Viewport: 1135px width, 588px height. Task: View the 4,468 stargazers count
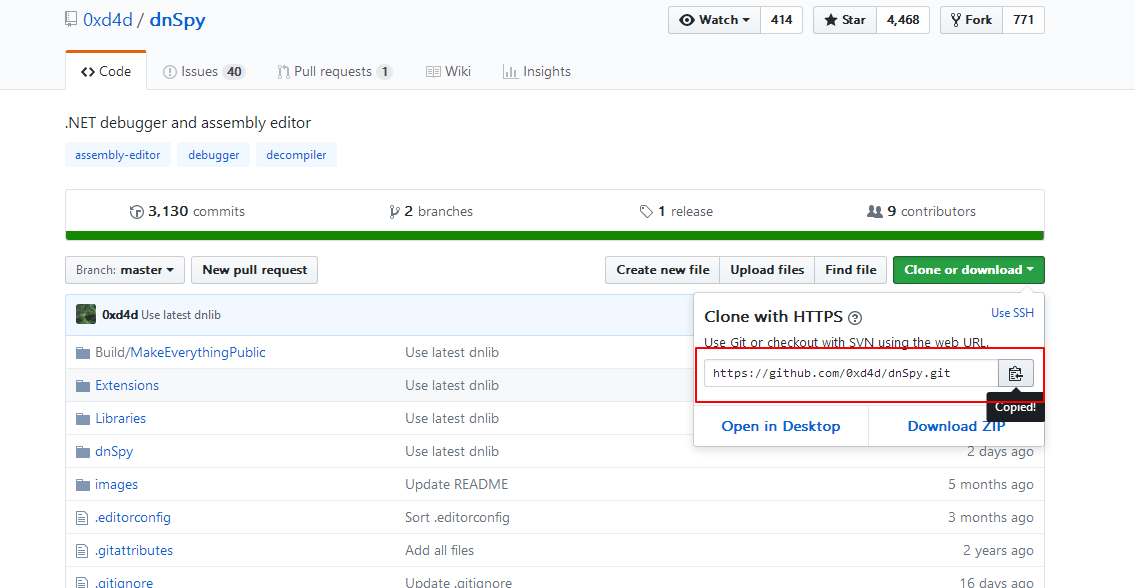[x=903, y=20]
